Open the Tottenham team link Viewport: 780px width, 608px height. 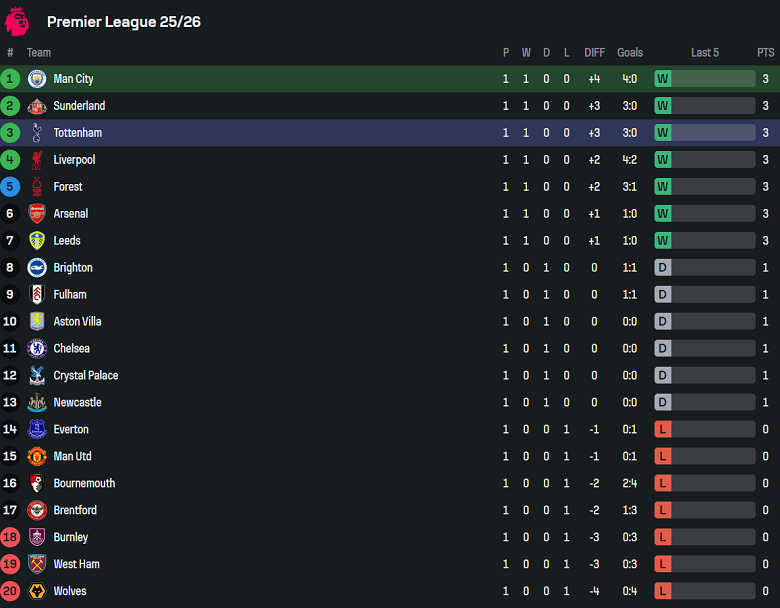click(77, 133)
